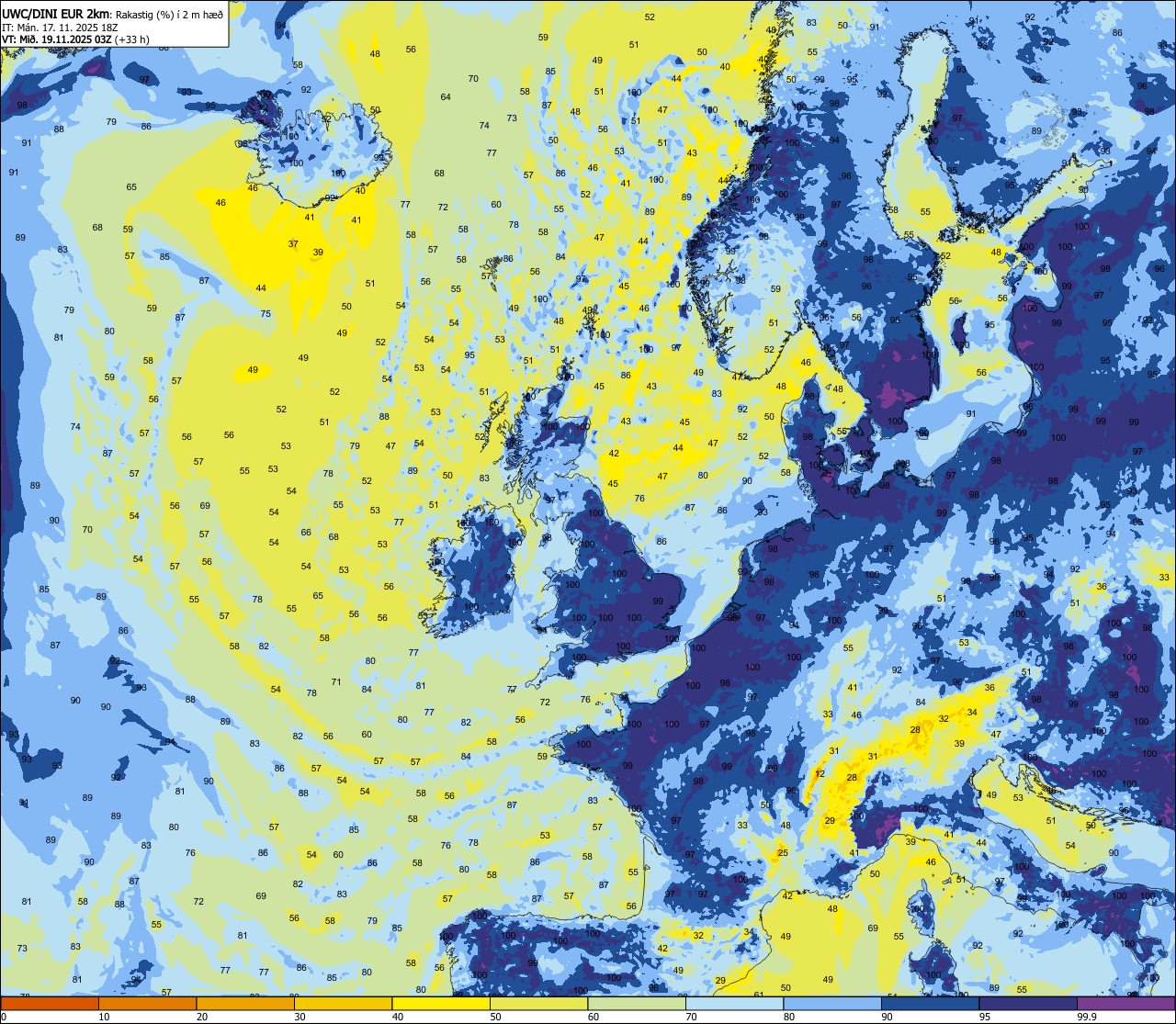This screenshot has height=1024, width=1176.
Task: Click the amber 20–30 legend swatch
Action: [x=245, y=1003]
